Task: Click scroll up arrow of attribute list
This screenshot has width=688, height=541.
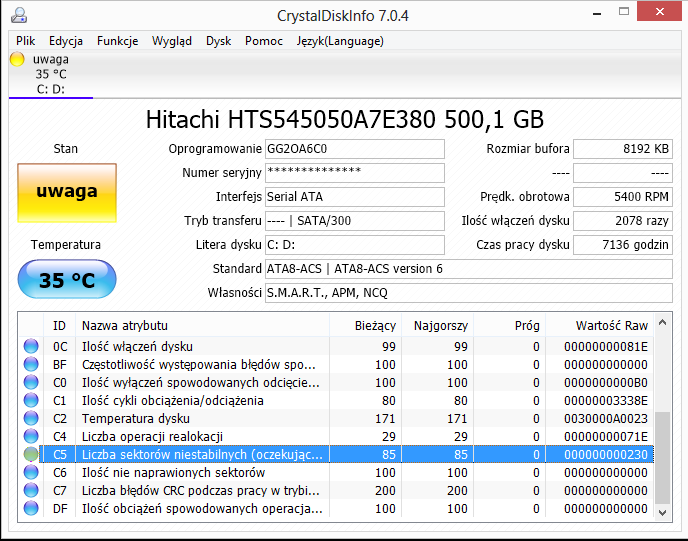Action: [x=663, y=322]
